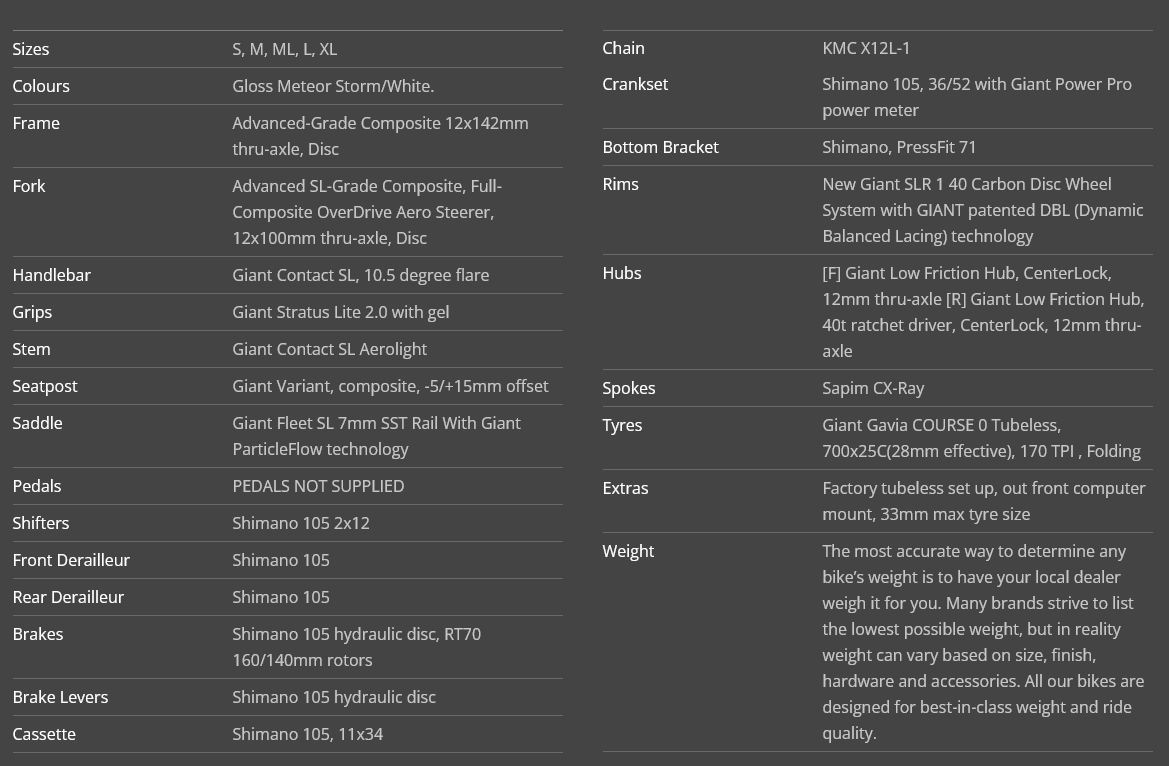
Task: Select the Rear Derailleur 'Shimano 105' value
Action: point(280,597)
